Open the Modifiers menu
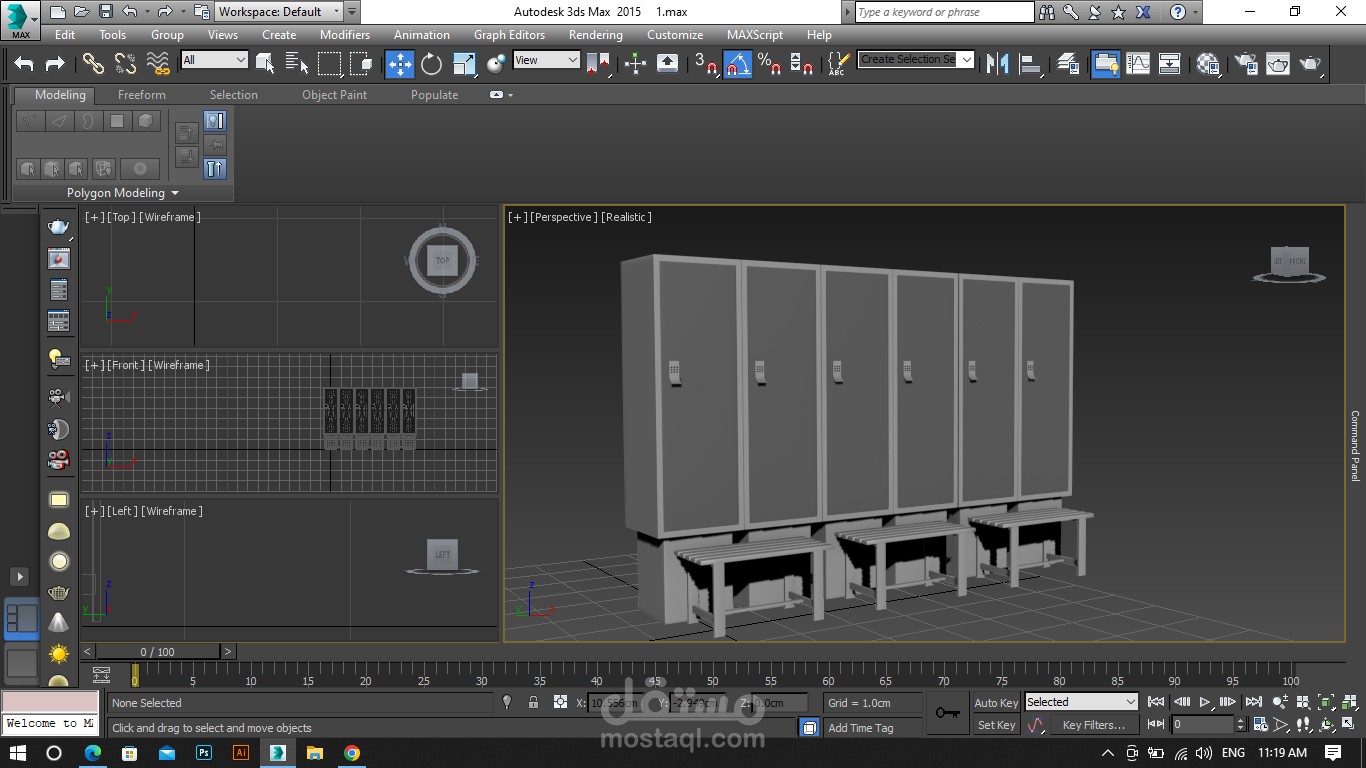Image resolution: width=1366 pixels, height=768 pixels. click(344, 34)
